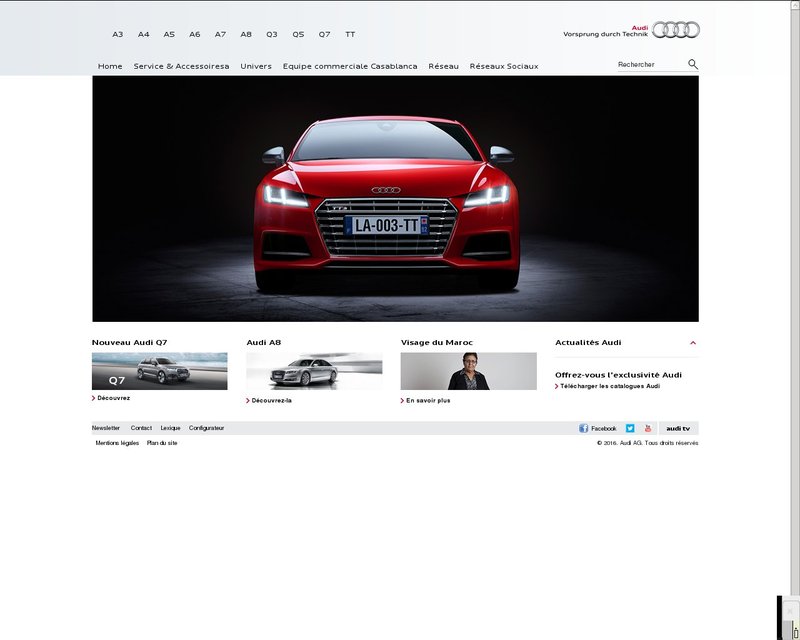Click the Audi A8 car thumbnail
Viewport: 800px width, 640px height.
(314, 371)
